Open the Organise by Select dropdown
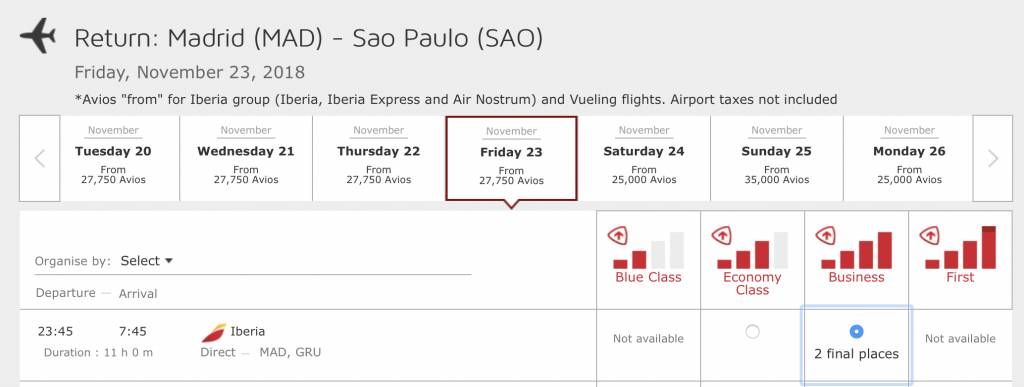Viewport: 1024px width, 387px height. 147,261
